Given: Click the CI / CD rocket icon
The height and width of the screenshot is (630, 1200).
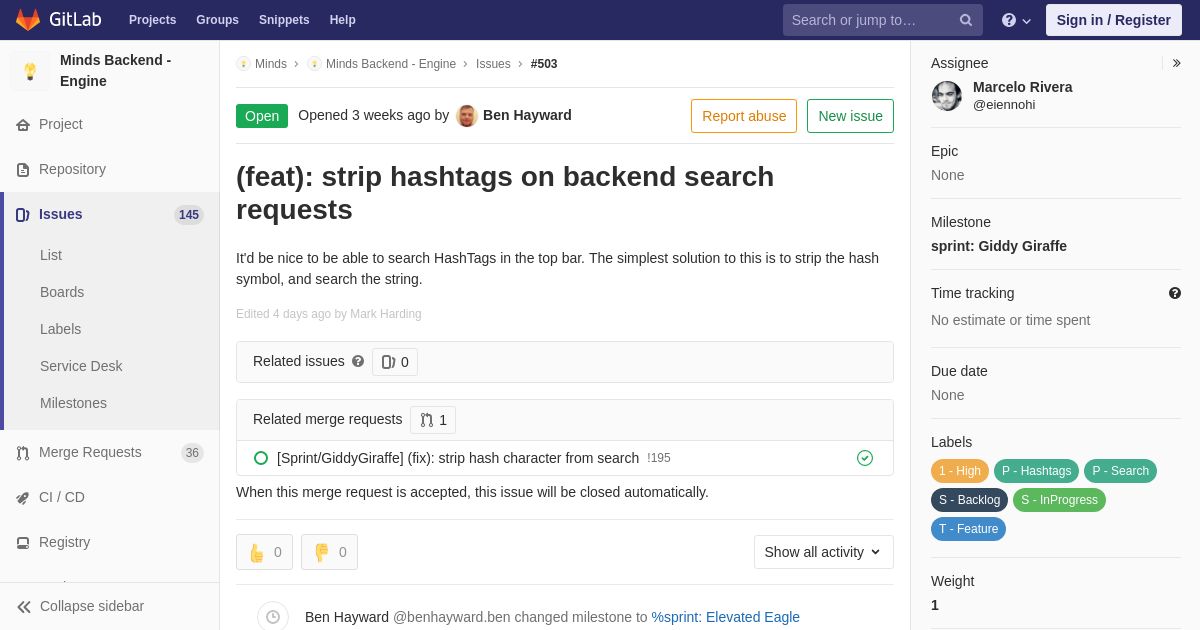Looking at the screenshot, I should coord(23,498).
